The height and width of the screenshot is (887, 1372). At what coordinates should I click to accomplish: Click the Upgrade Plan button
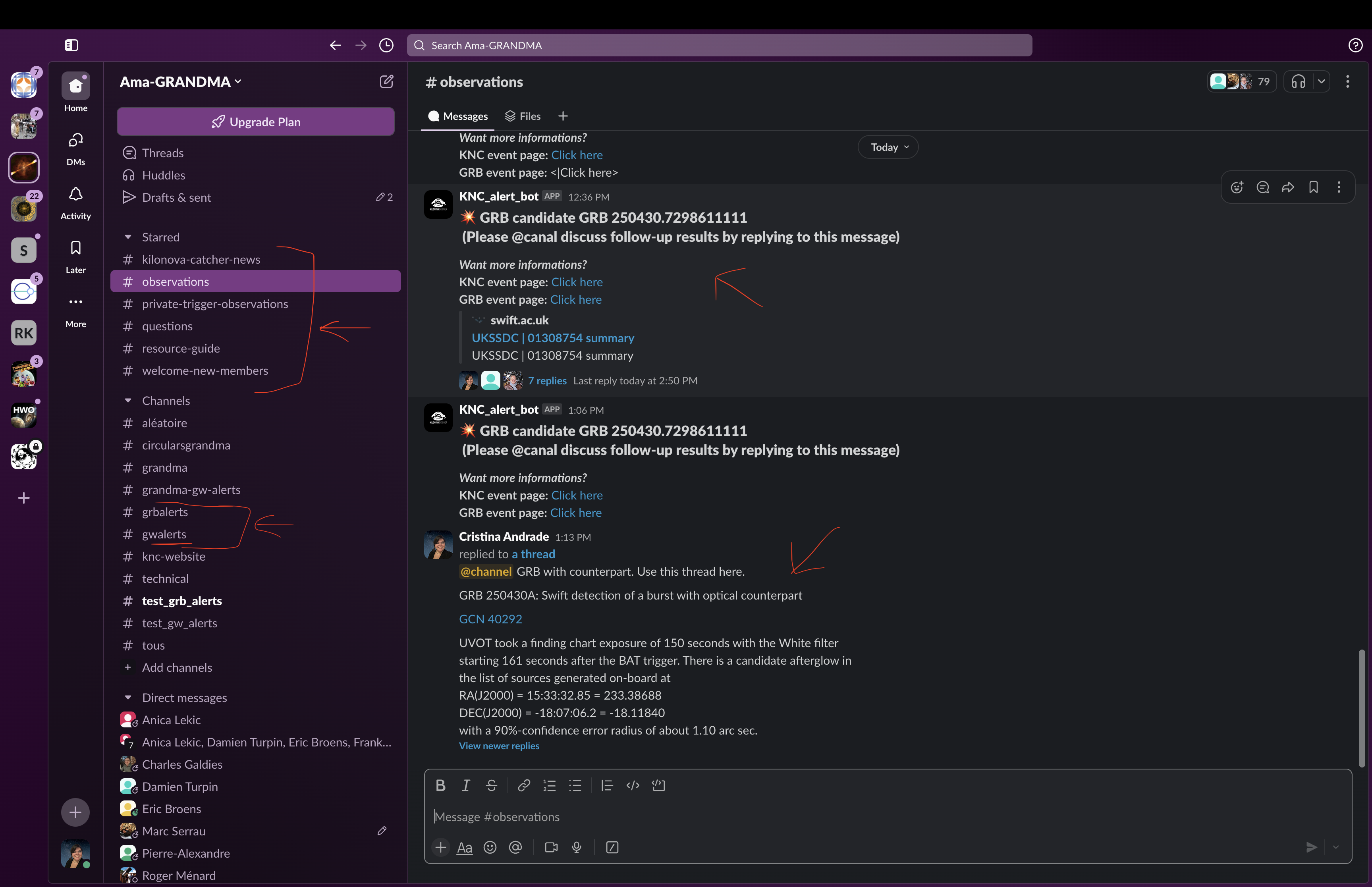pyautogui.click(x=256, y=121)
